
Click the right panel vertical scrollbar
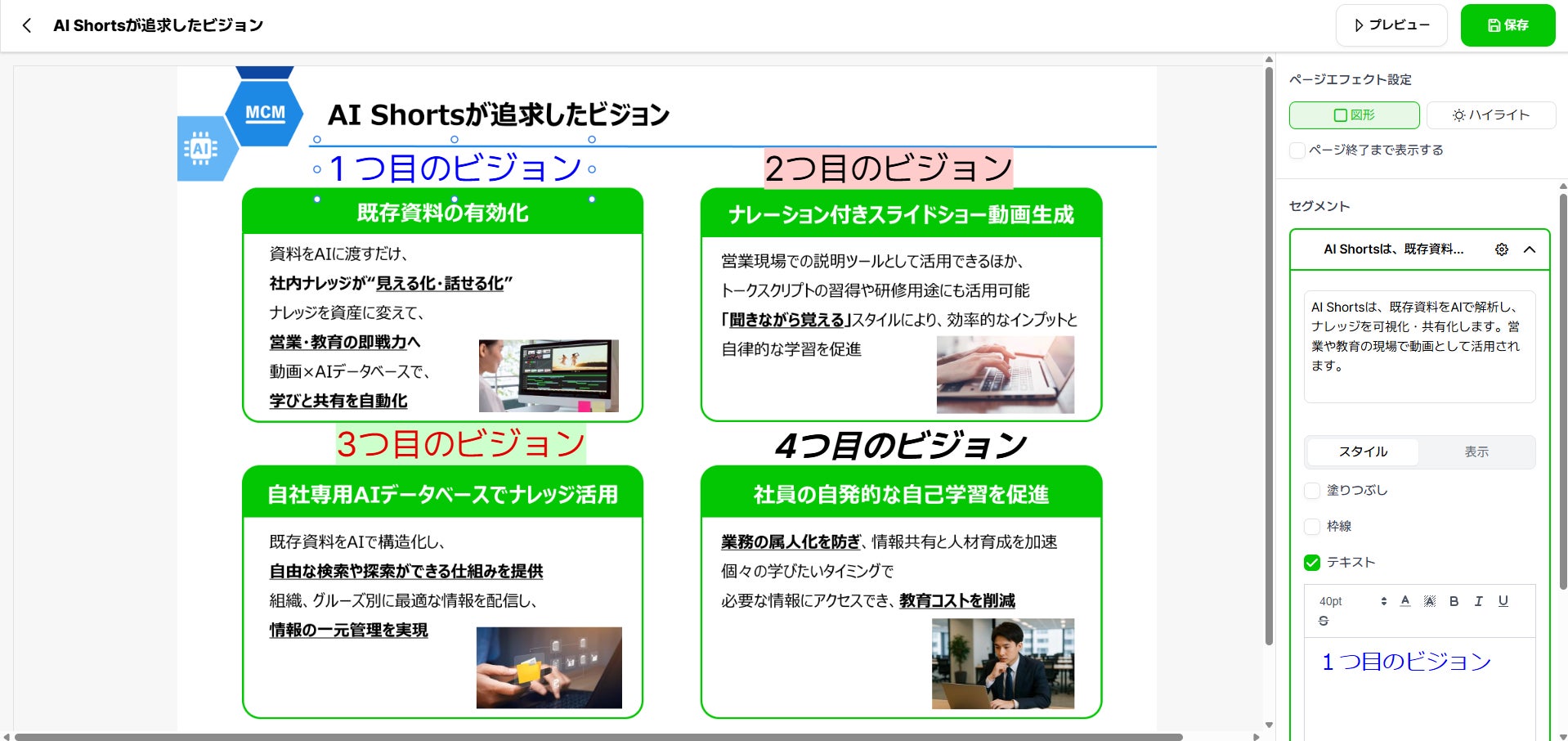coord(1563,391)
